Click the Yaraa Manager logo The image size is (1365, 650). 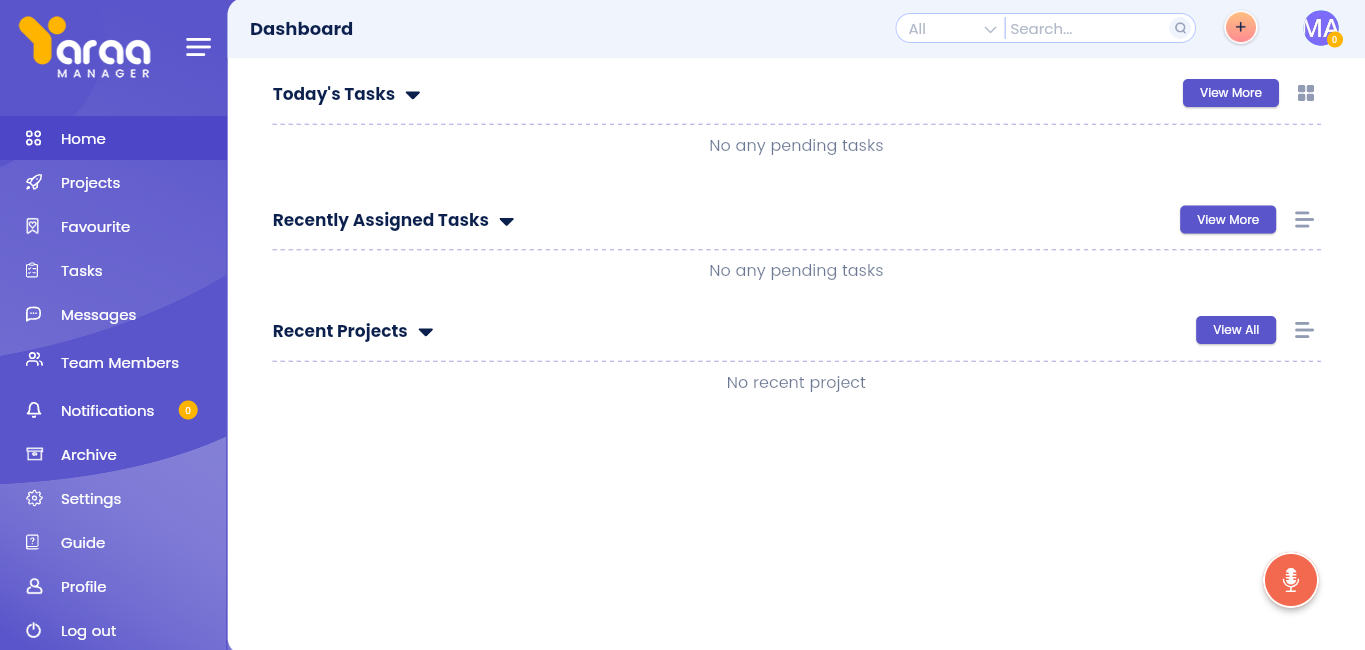point(85,46)
